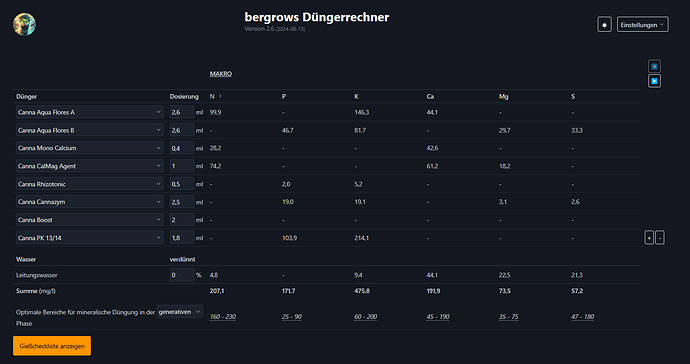The height and width of the screenshot is (364, 690).
Task: Click optimal S range 47 - 180
Action: (x=583, y=316)
